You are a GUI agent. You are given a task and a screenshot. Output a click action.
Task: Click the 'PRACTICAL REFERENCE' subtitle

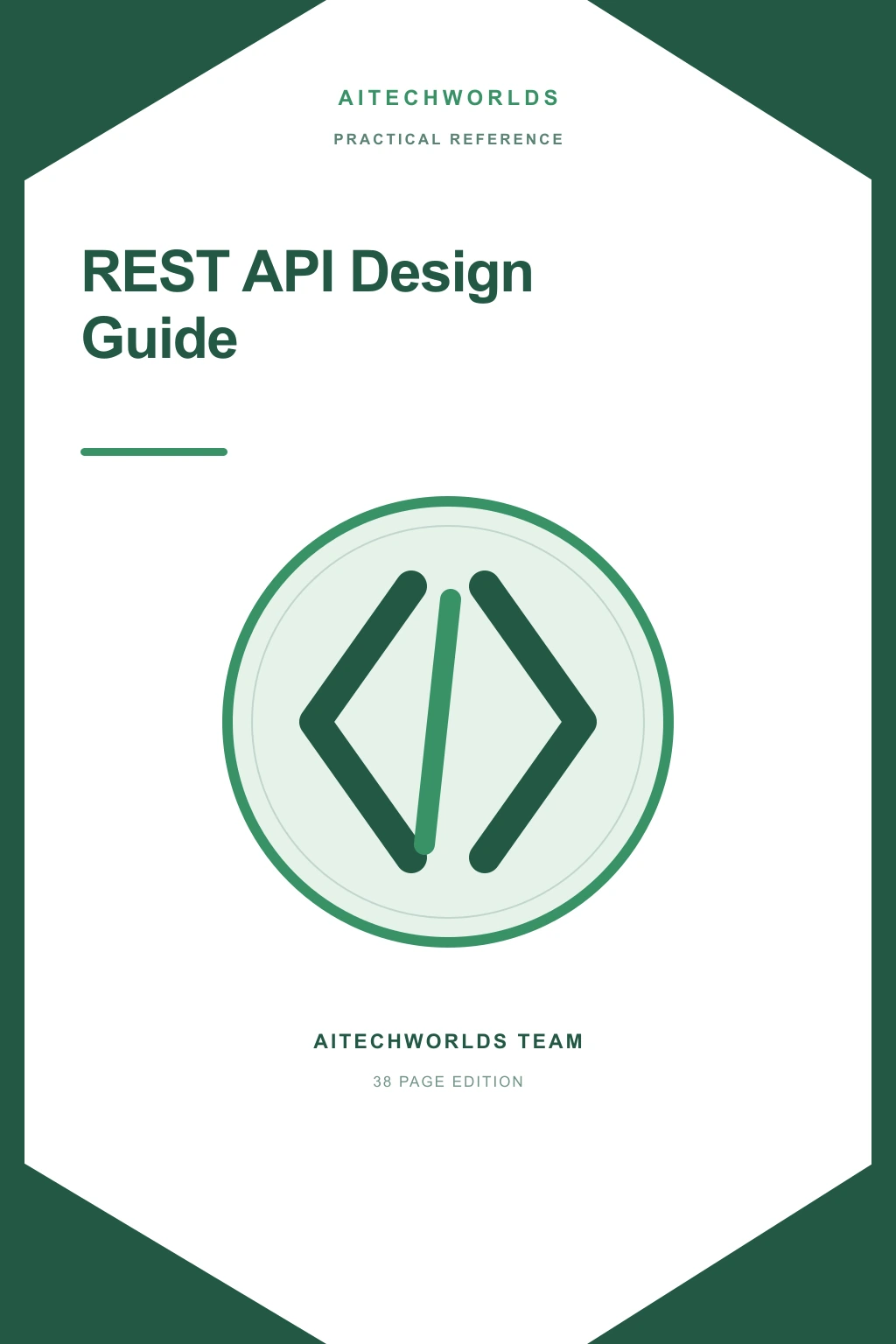pos(449,139)
